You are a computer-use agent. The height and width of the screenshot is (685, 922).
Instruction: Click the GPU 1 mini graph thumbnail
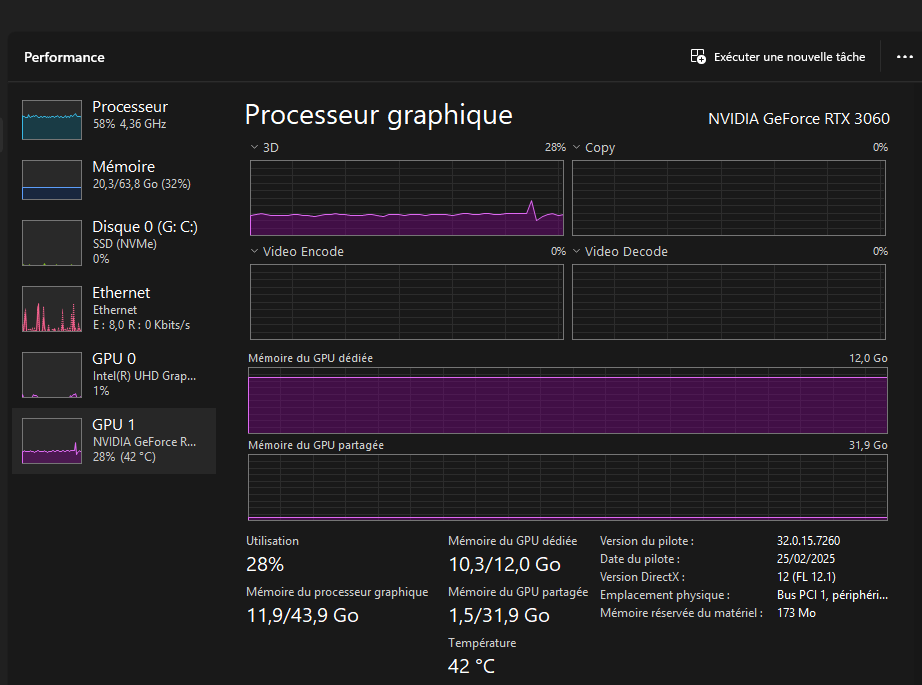pyautogui.click(x=52, y=441)
